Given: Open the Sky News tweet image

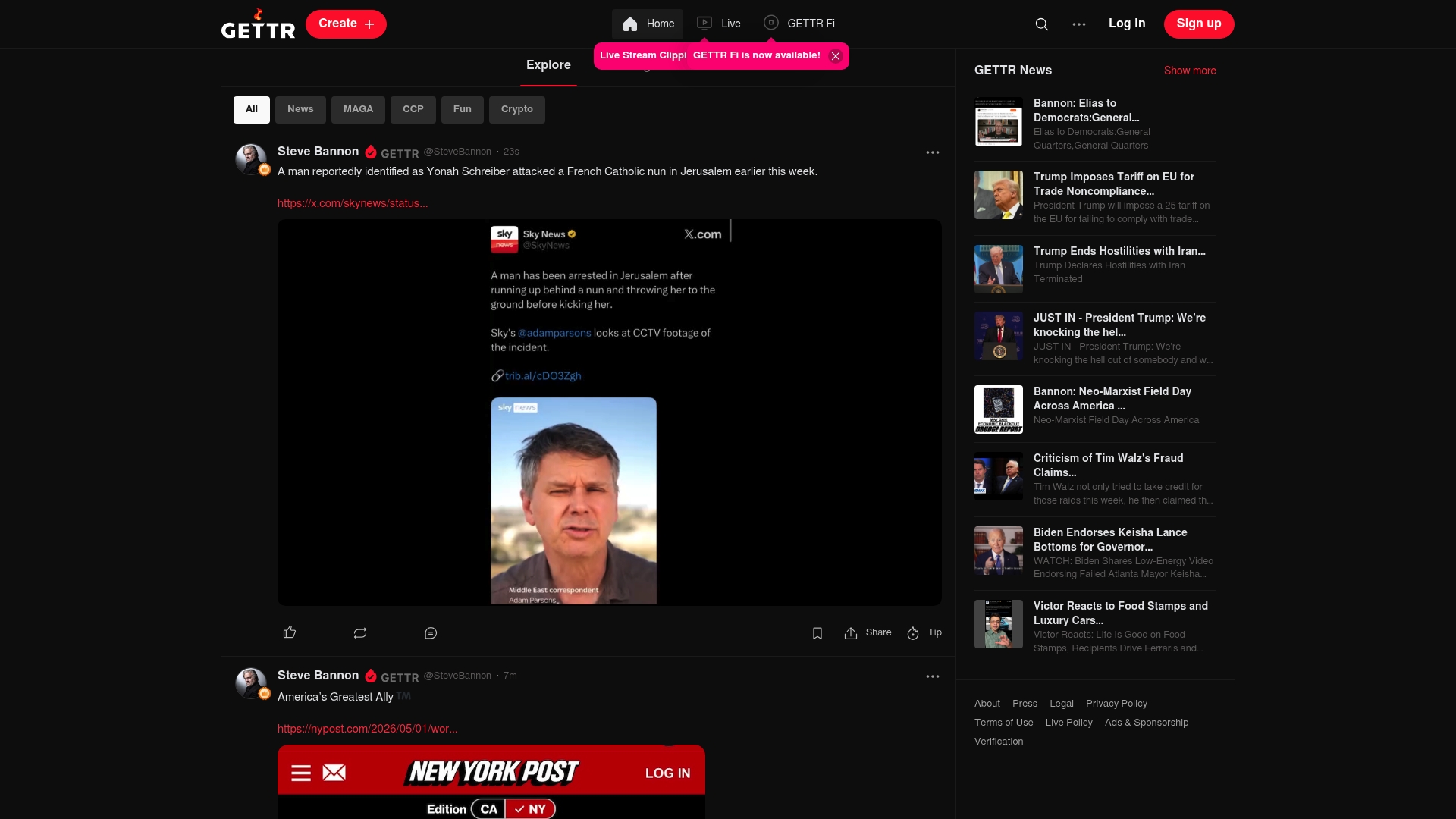Looking at the screenshot, I should coord(610,413).
